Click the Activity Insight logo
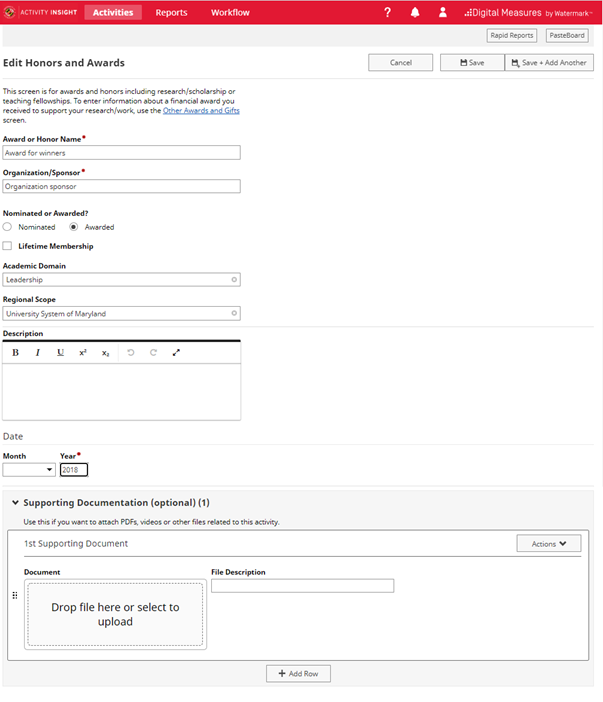603x702 pixels. point(40,12)
